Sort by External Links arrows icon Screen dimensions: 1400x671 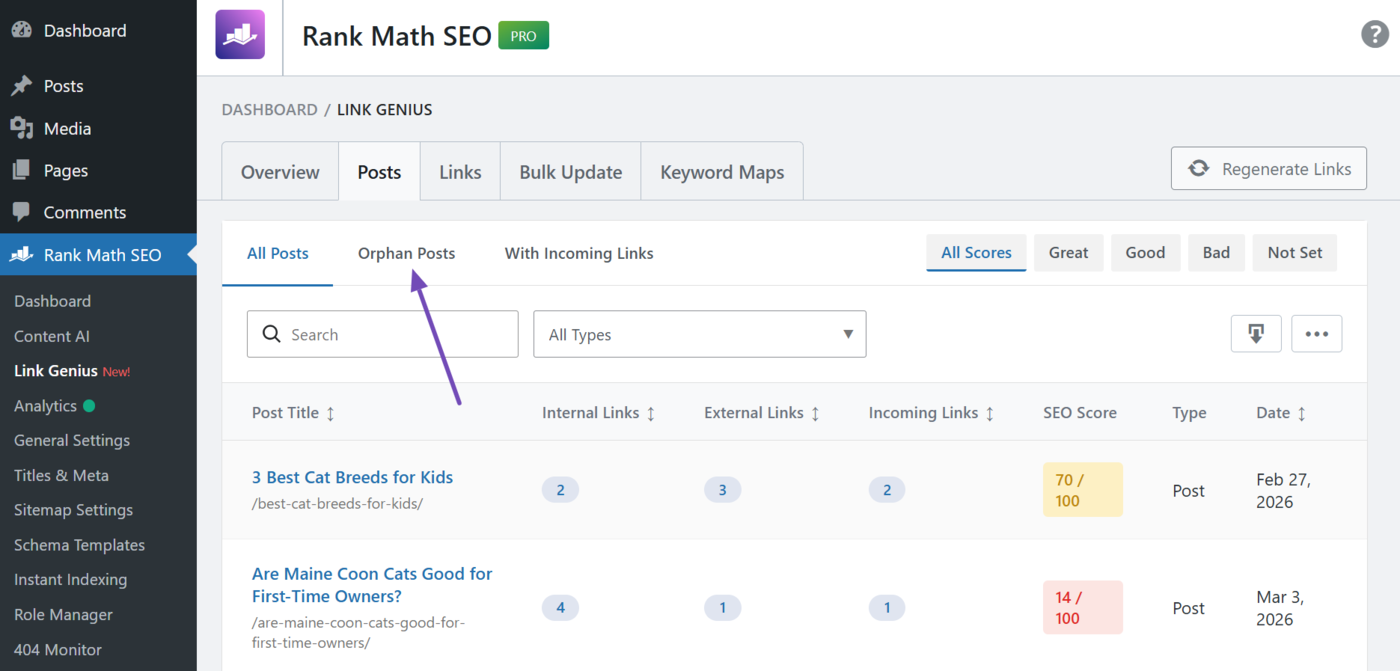(815, 413)
